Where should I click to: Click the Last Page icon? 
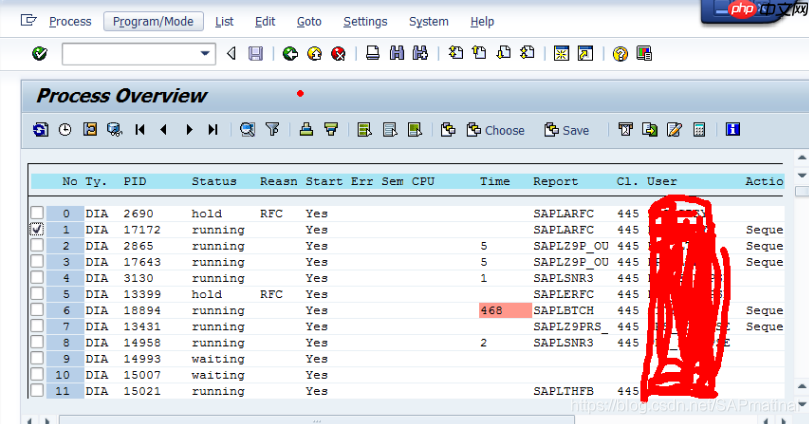pos(527,53)
